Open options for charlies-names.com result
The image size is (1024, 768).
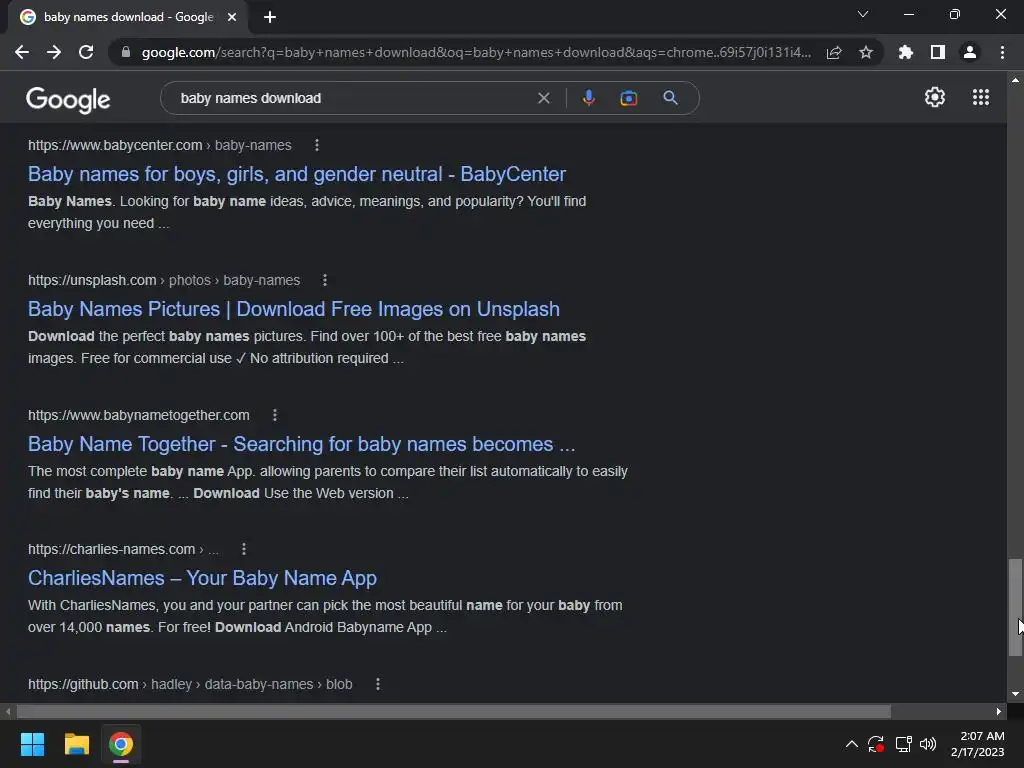coord(244,549)
